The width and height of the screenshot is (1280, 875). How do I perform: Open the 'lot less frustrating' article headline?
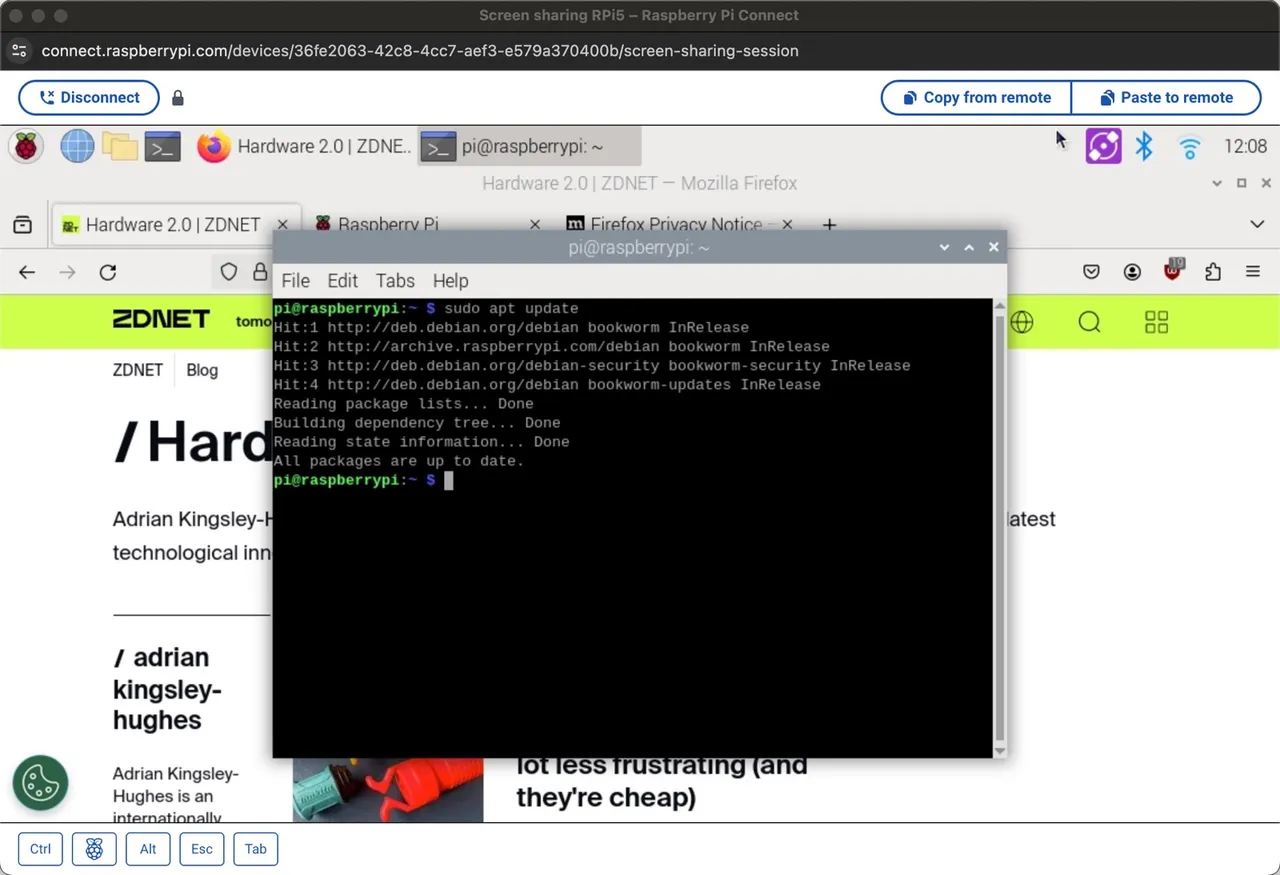(x=662, y=782)
